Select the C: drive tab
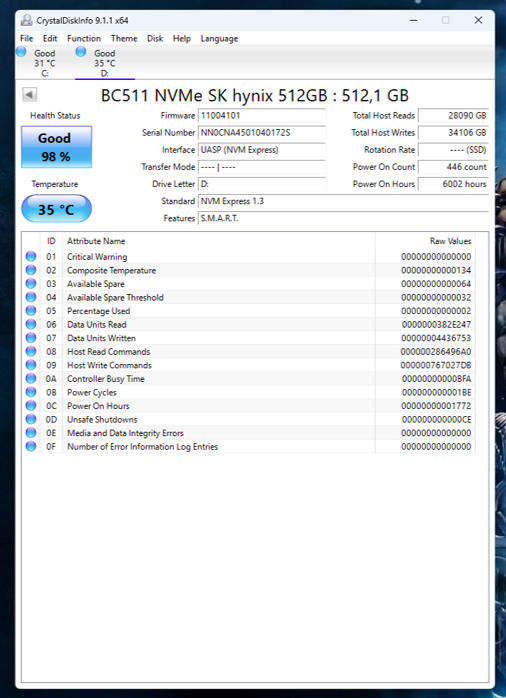The width and height of the screenshot is (506, 698). [x=45, y=63]
